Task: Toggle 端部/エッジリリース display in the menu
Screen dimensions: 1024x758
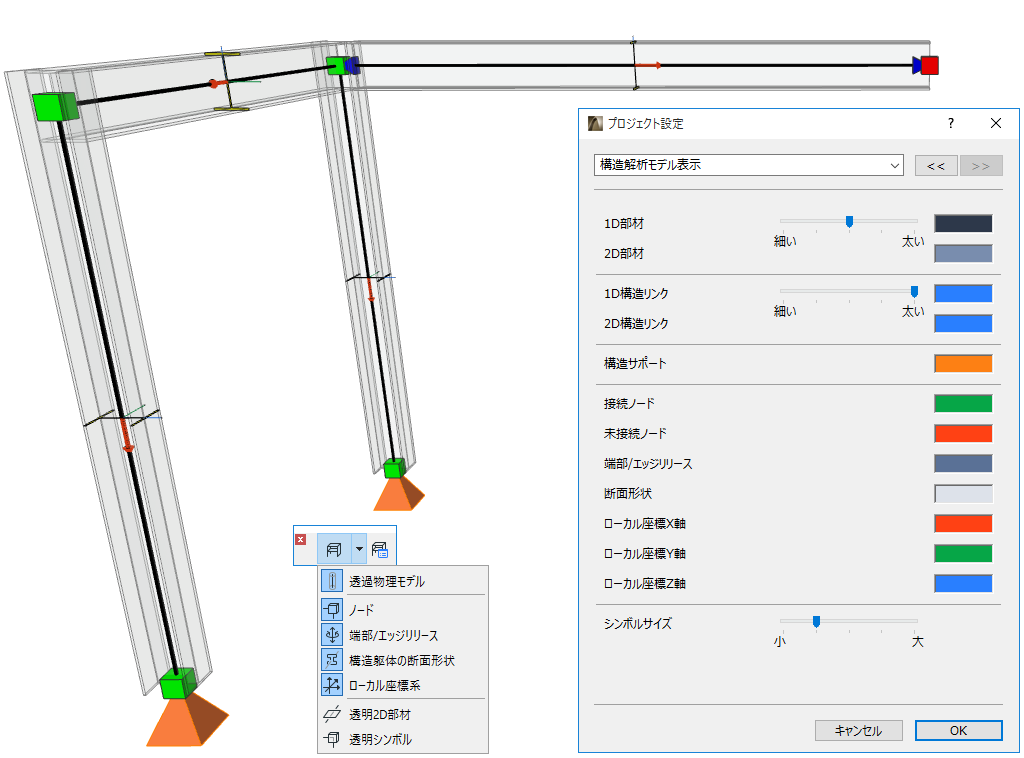Action: (x=402, y=635)
